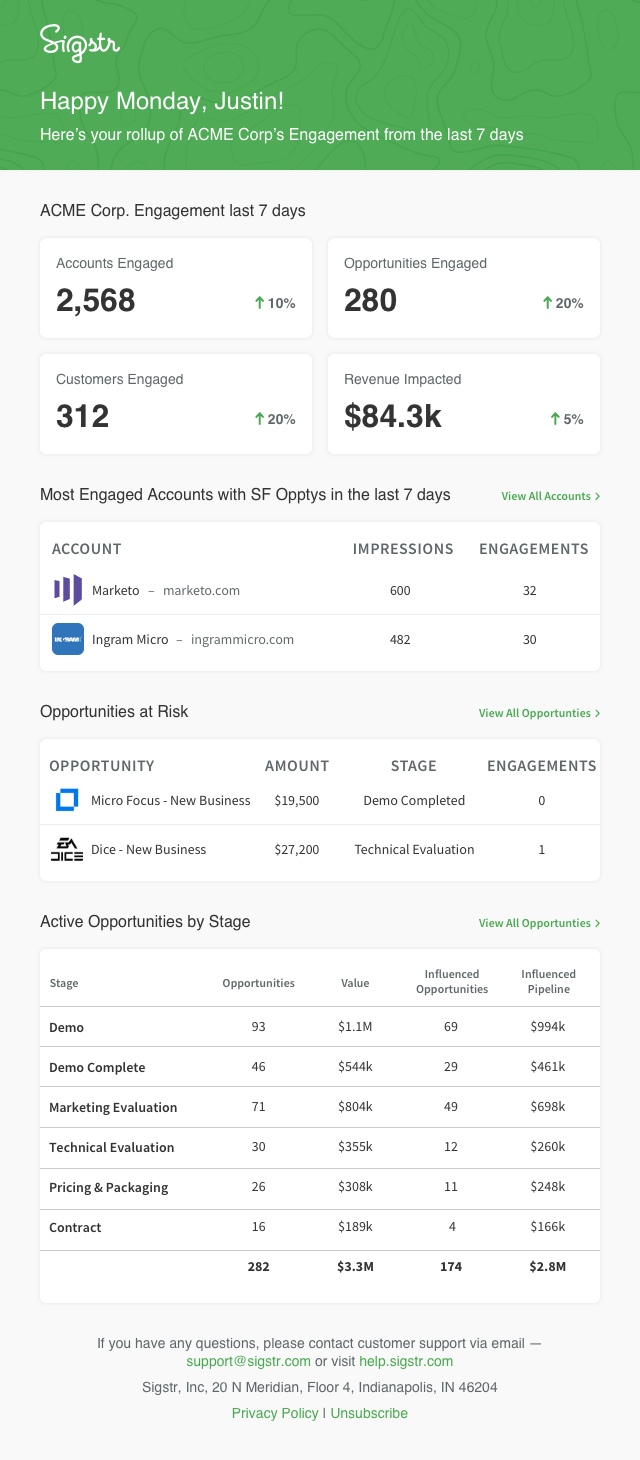Click the Revenue Impacted 5% increase indicator
This screenshot has width=640, height=1460.
click(x=567, y=419)
